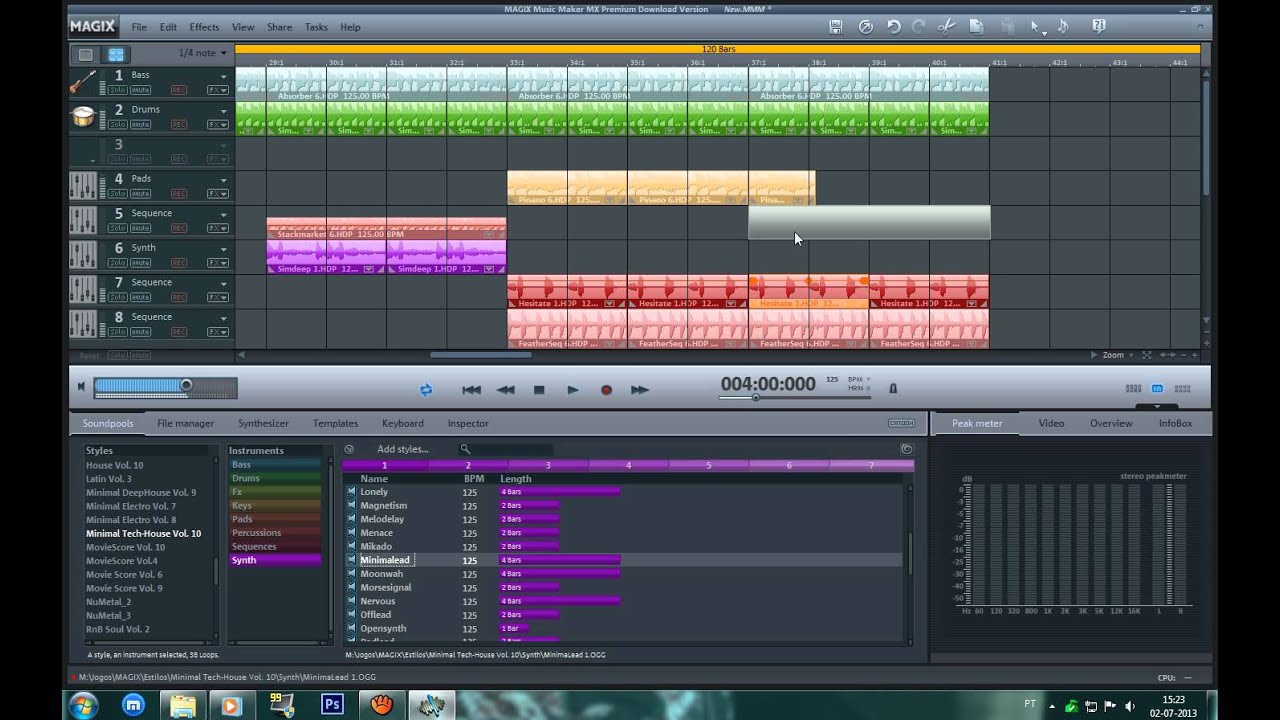The image size is (1280, 720).
Task: Cut object with the scissors icon
Action: click(x=947, y=27)
